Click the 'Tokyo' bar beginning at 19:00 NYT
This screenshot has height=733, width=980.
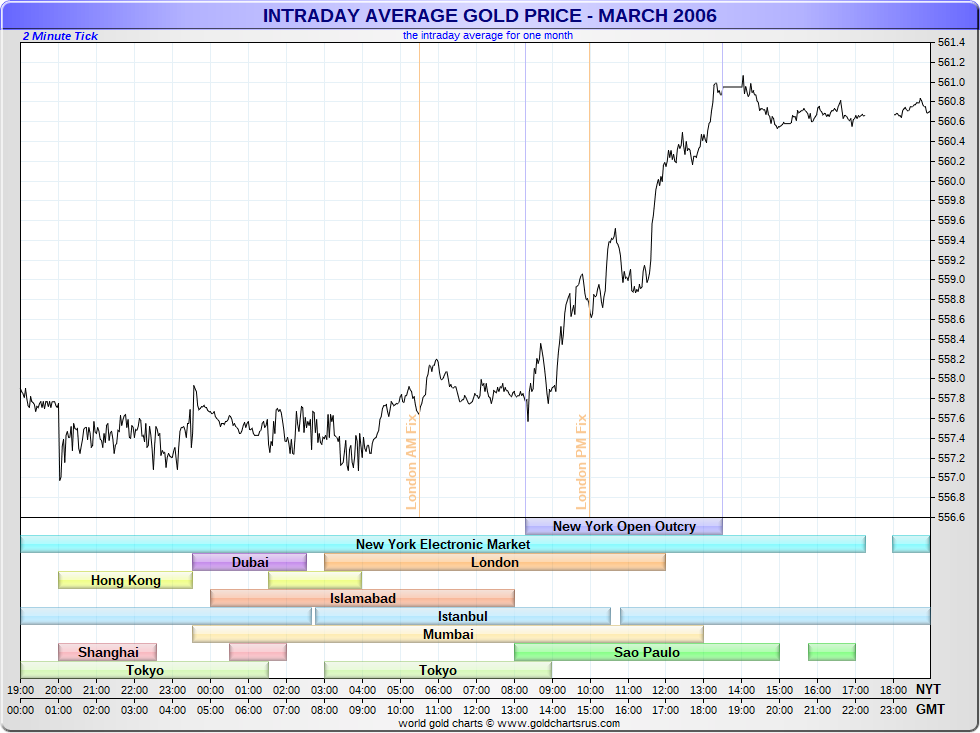[x=144, y=671]
